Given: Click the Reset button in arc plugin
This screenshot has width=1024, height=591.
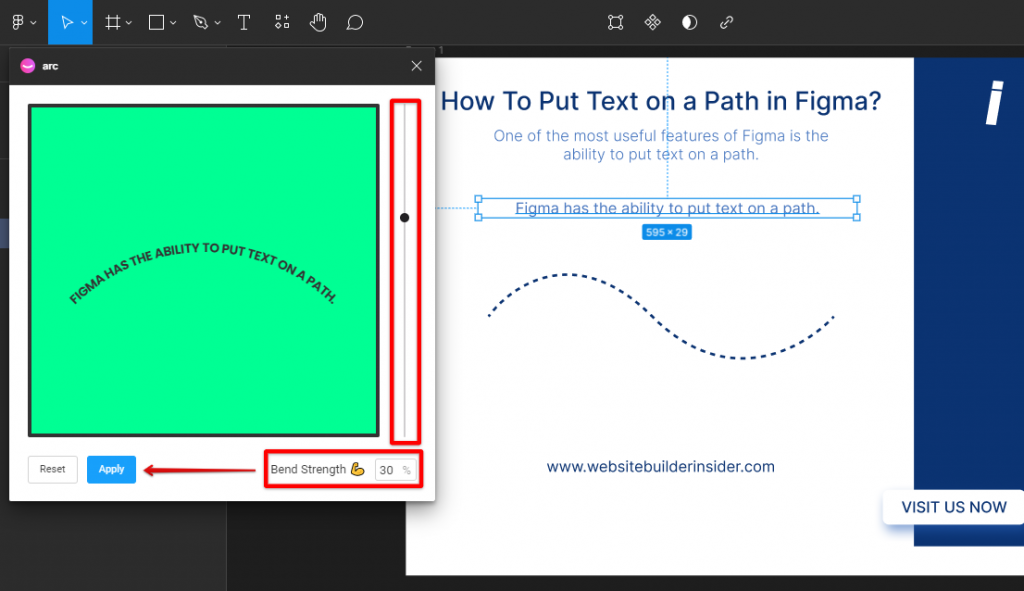Looking at the screenshot, I should click(53, 469).
